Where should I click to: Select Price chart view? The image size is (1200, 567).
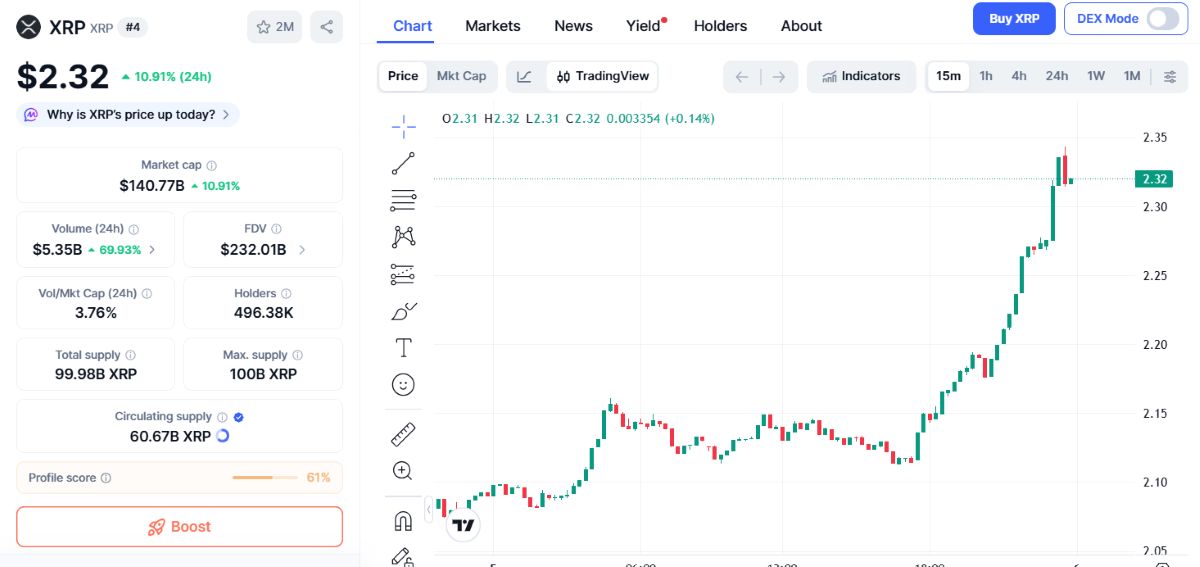point(403,76)
